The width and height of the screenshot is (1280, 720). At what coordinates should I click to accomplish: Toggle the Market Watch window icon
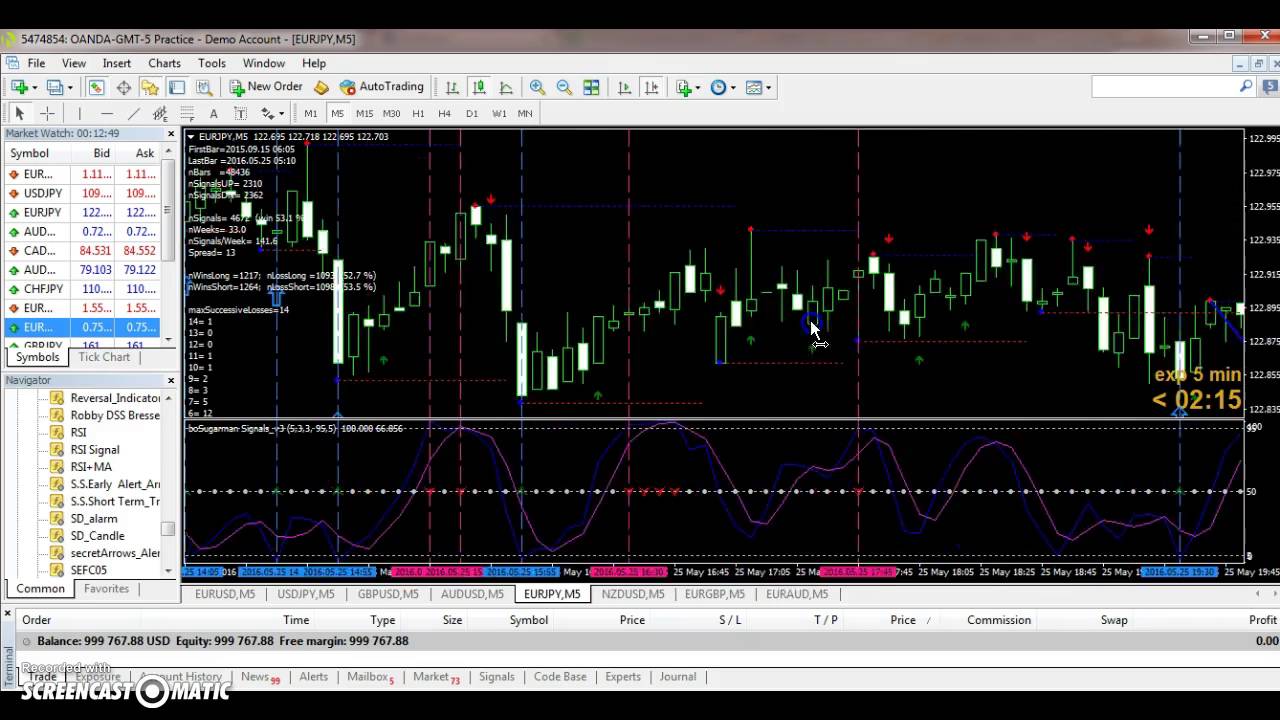96,87
